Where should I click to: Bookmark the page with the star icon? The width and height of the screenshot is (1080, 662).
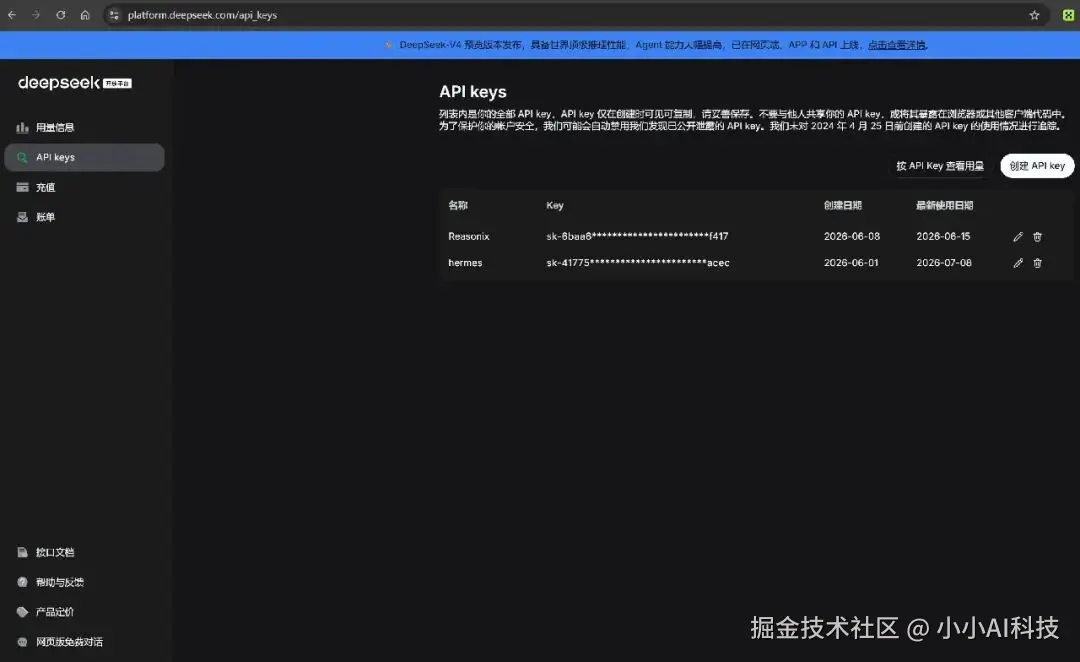coord(1034,15)
